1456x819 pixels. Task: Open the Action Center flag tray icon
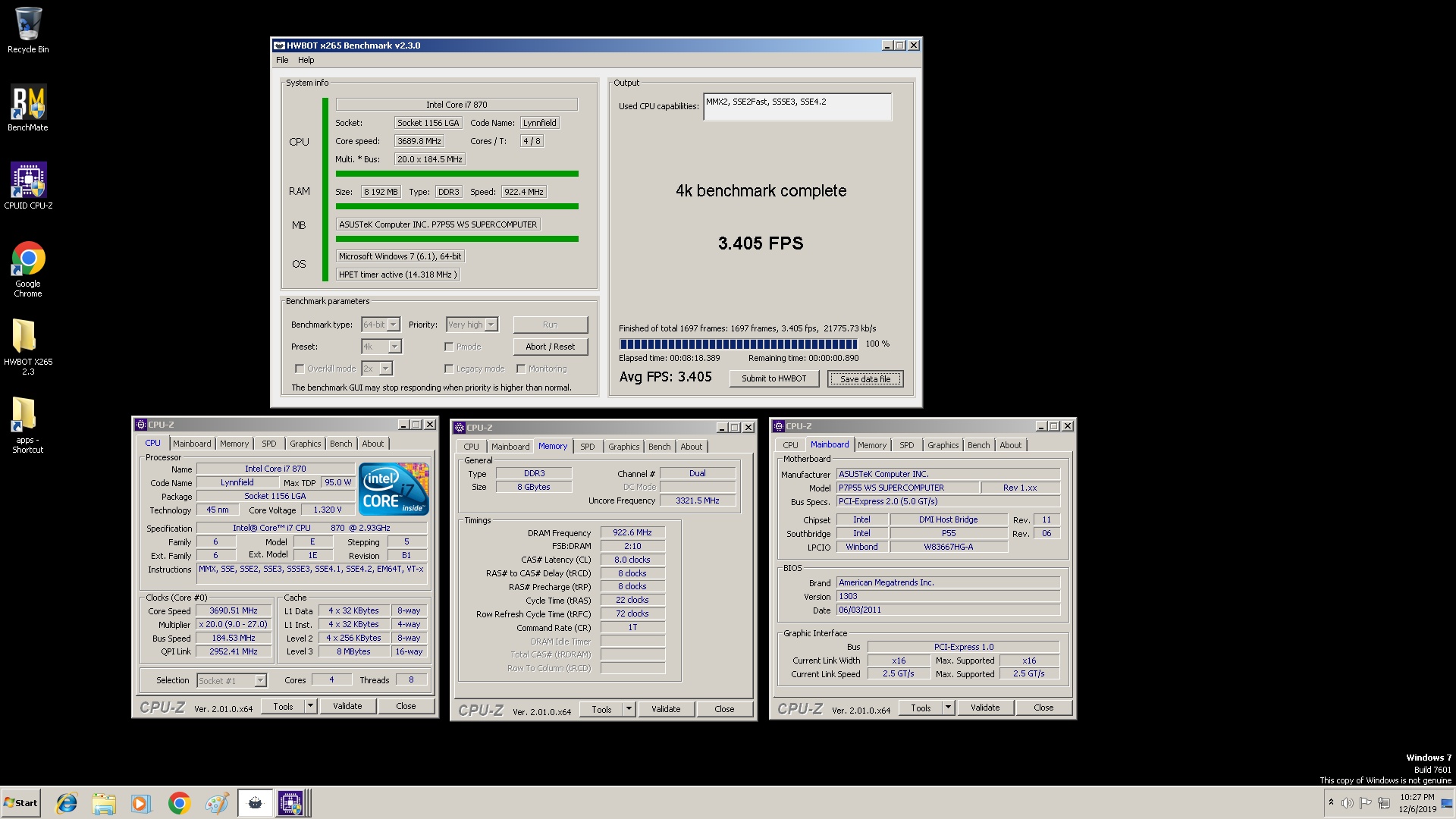[x=1366, y=803]
